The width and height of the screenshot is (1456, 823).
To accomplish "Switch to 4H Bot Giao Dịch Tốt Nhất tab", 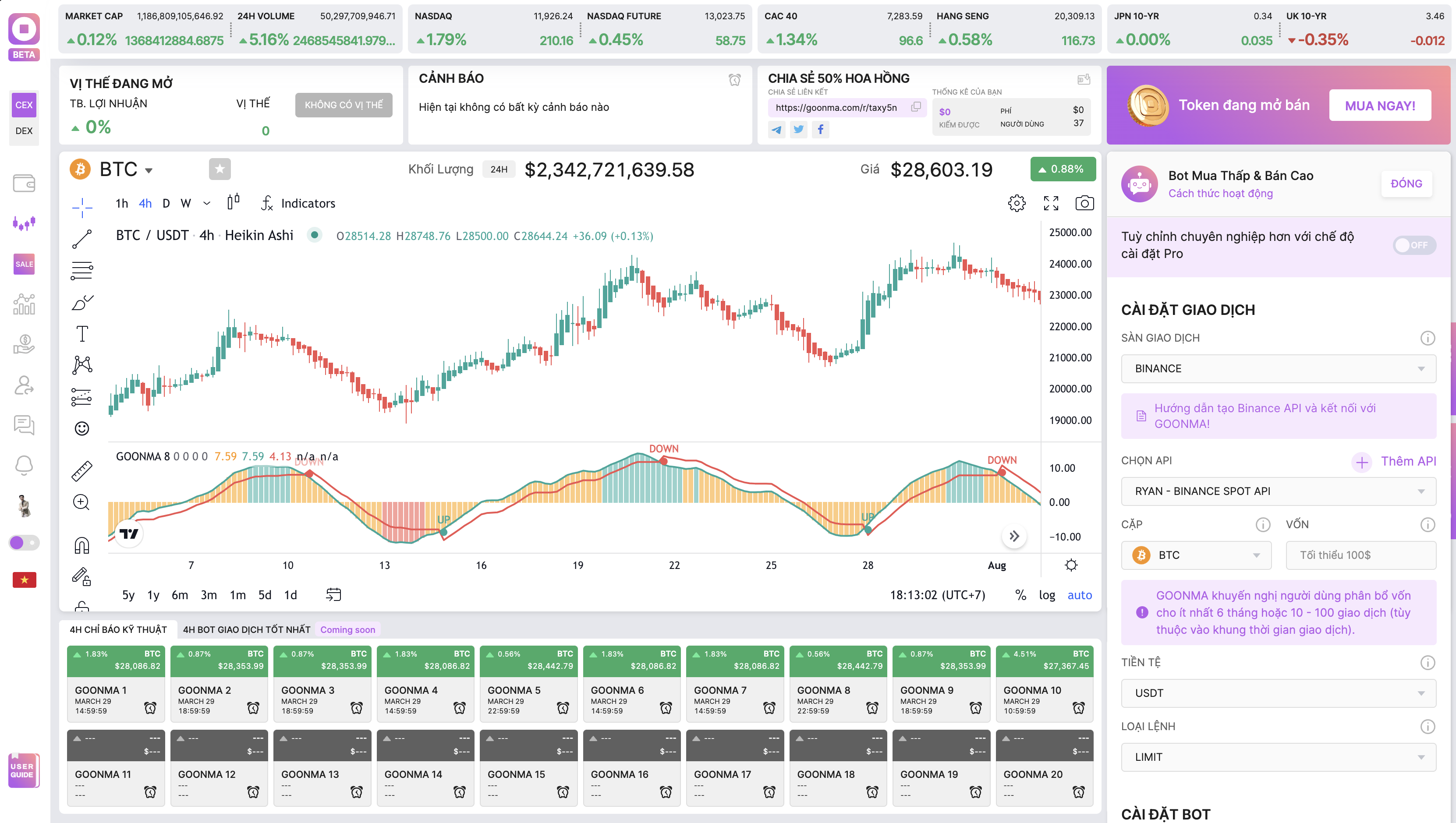I will click(247, 629).
